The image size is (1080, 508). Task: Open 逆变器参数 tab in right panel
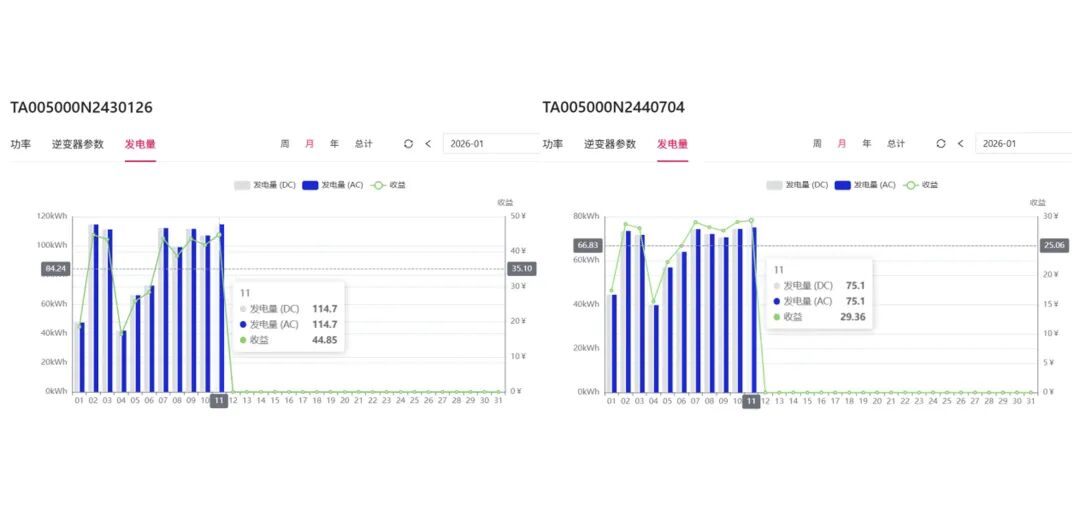pos(610,144)
